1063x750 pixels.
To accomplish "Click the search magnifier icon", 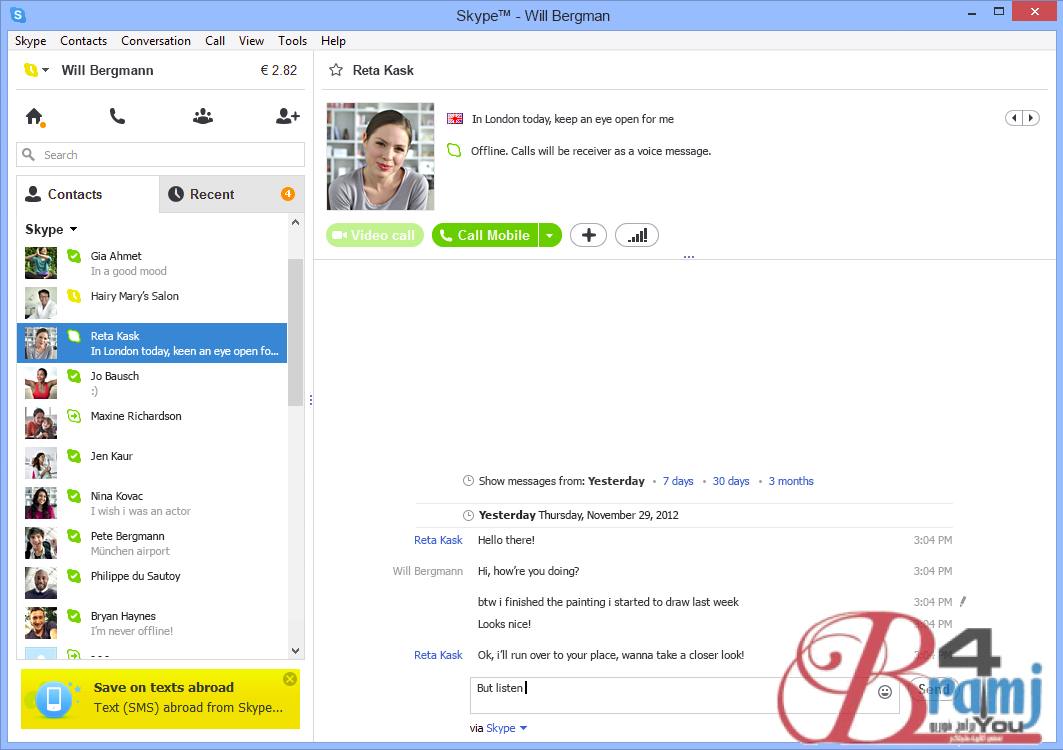I will pos(28,155).
